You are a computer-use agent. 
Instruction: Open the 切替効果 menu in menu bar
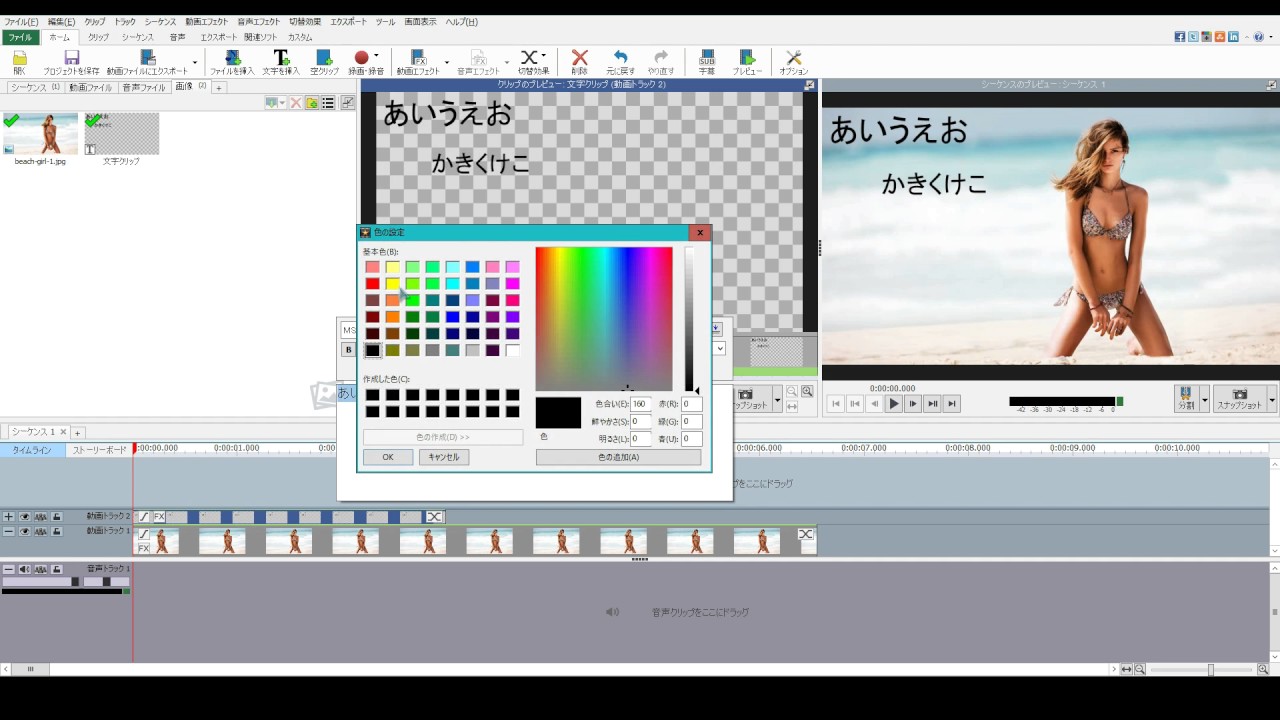click(x=305, y=22)
